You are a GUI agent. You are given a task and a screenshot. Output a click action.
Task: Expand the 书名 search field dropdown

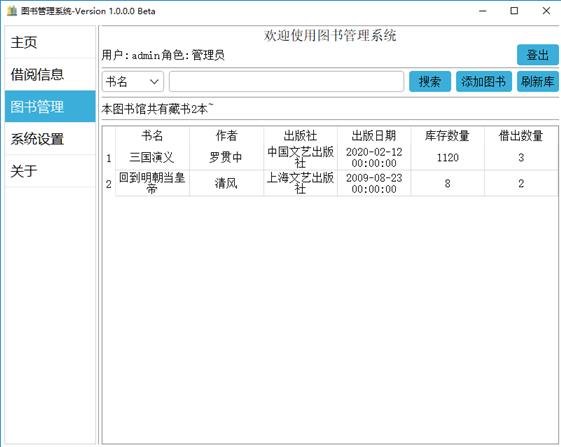coord(133,82)
